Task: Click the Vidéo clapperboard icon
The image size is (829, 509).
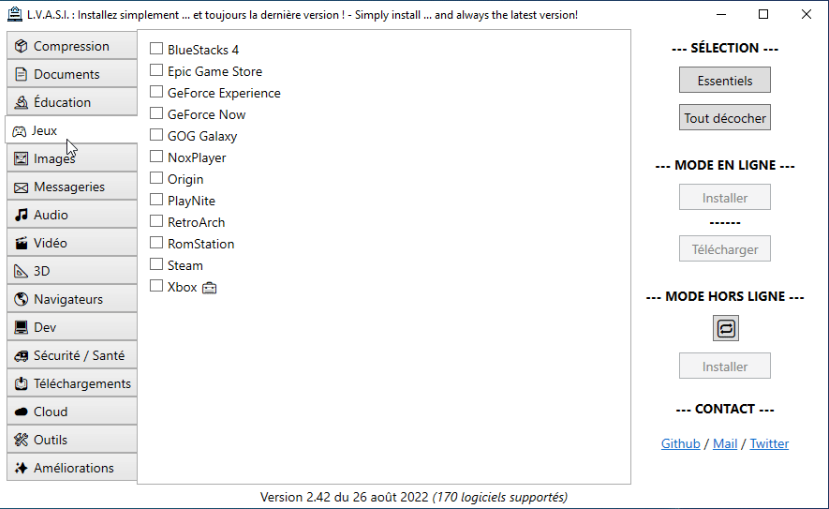Action: click(x=21, y=243)
